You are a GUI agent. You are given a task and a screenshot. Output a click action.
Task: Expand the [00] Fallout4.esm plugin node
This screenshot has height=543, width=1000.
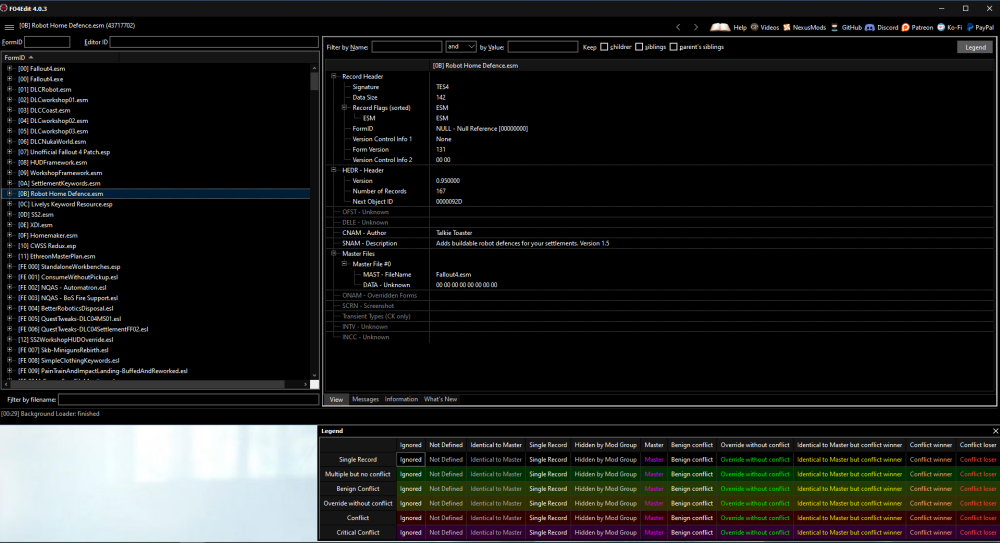[10, 68]
